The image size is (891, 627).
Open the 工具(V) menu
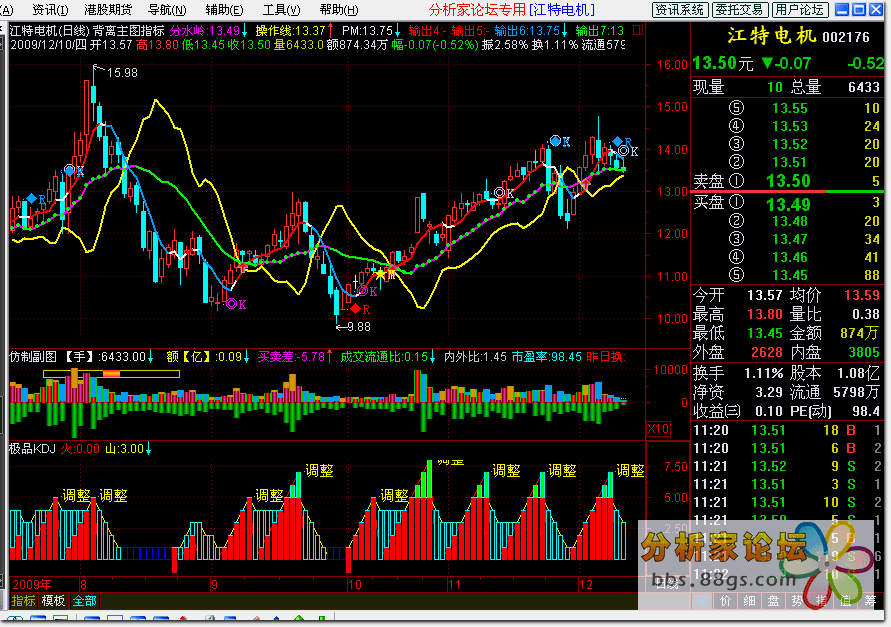tap(281, 10)
